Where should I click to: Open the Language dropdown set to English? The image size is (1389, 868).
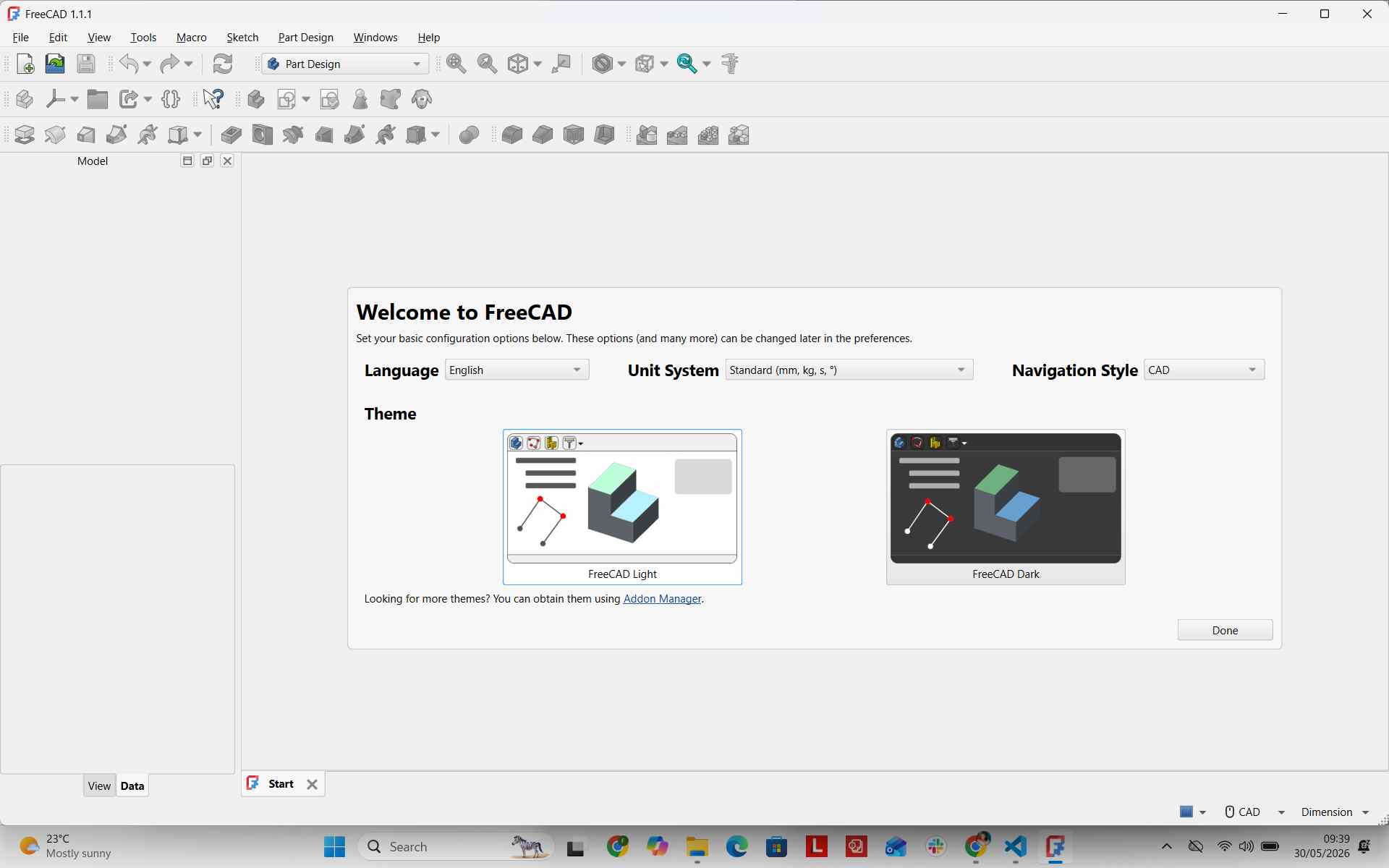click(517, 370)
